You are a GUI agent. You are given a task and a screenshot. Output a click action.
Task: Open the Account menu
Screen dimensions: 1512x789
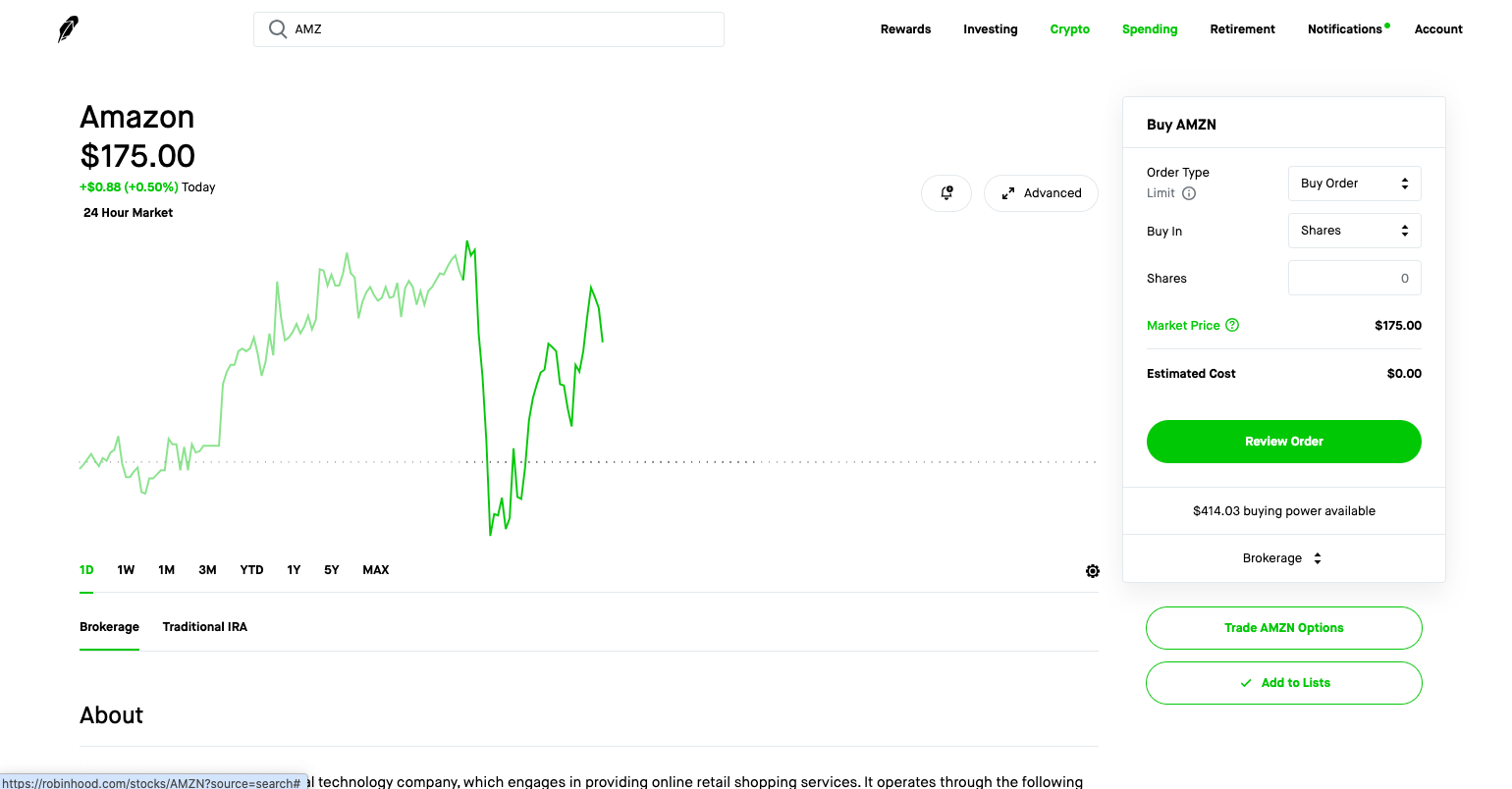click(1438, 29)
